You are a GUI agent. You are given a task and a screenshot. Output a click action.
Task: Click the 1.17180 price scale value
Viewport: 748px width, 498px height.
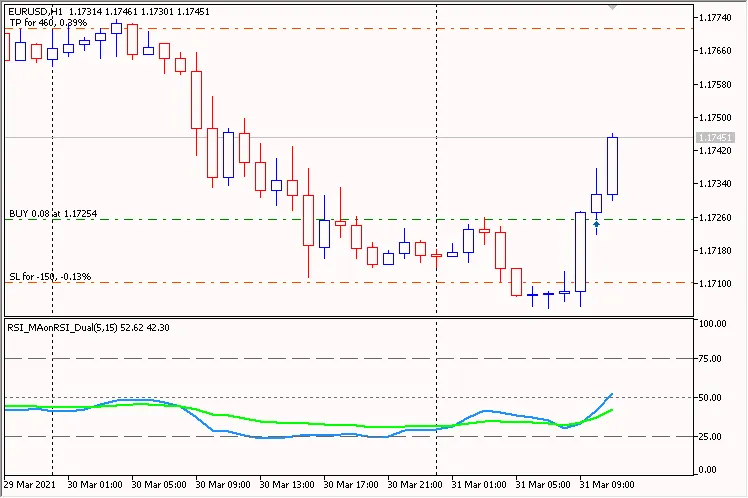[x=715, y=250]
